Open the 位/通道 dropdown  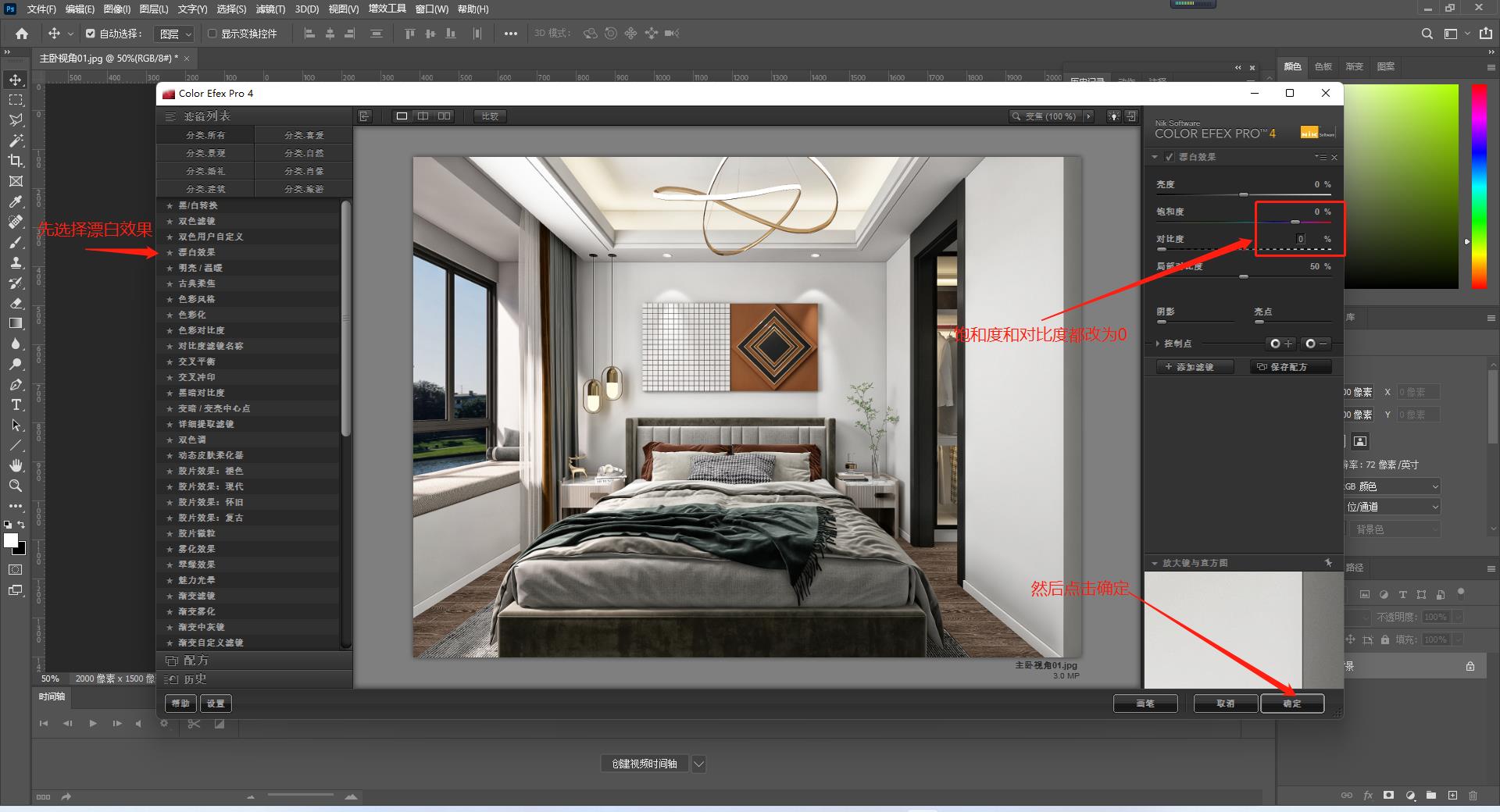[1393, 506]
